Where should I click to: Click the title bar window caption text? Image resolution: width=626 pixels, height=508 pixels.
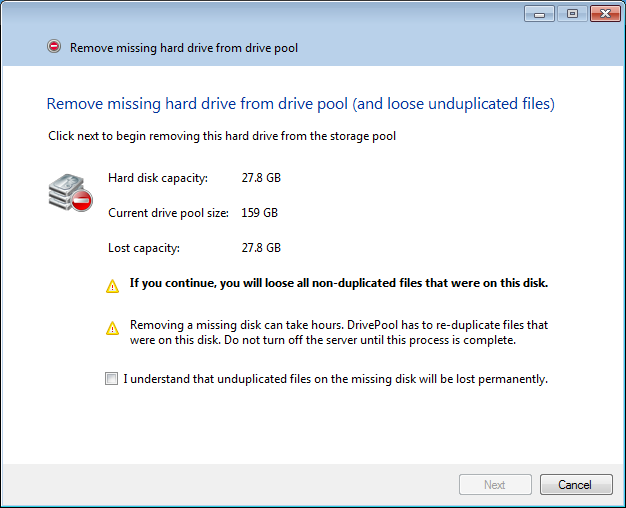(x=184, y=47)
